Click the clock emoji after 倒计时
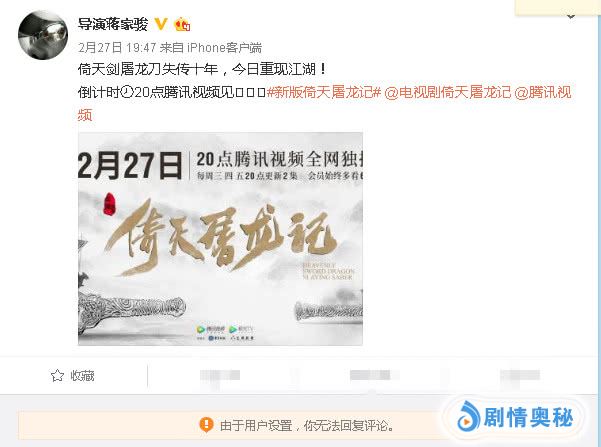Screen dimensions: 601x447 click(127, 92)
